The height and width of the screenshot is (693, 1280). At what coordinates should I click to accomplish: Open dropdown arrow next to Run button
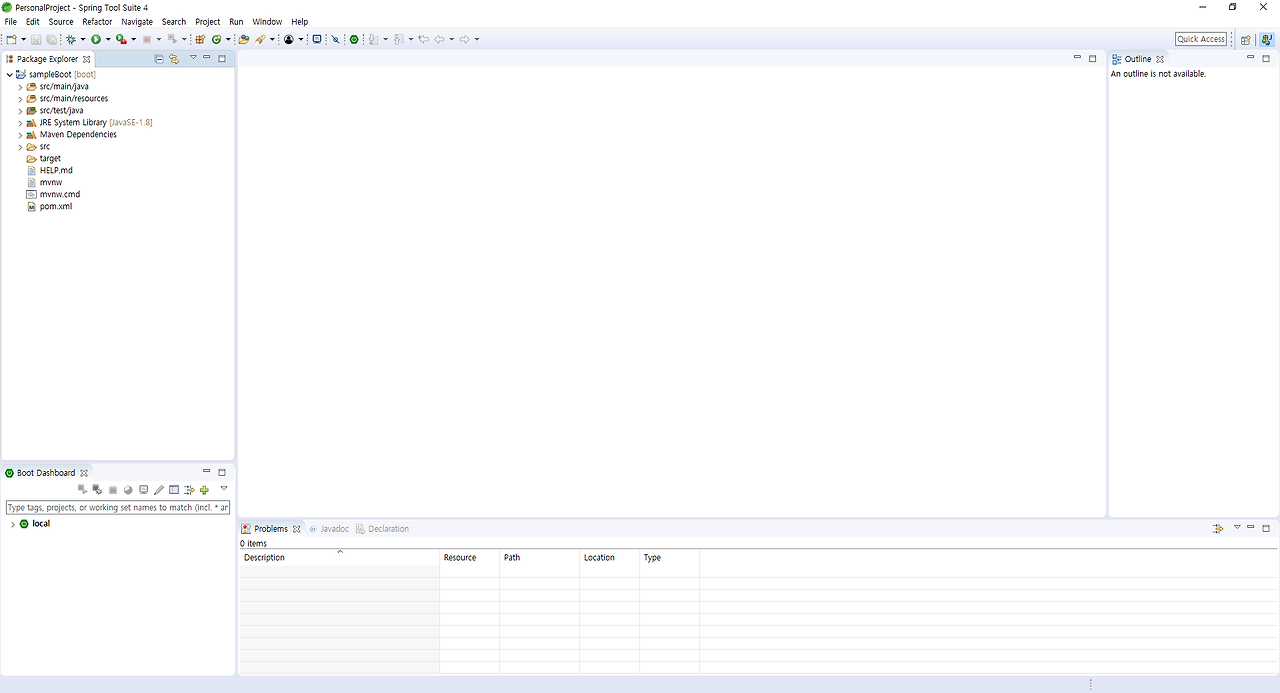[108, 40]
